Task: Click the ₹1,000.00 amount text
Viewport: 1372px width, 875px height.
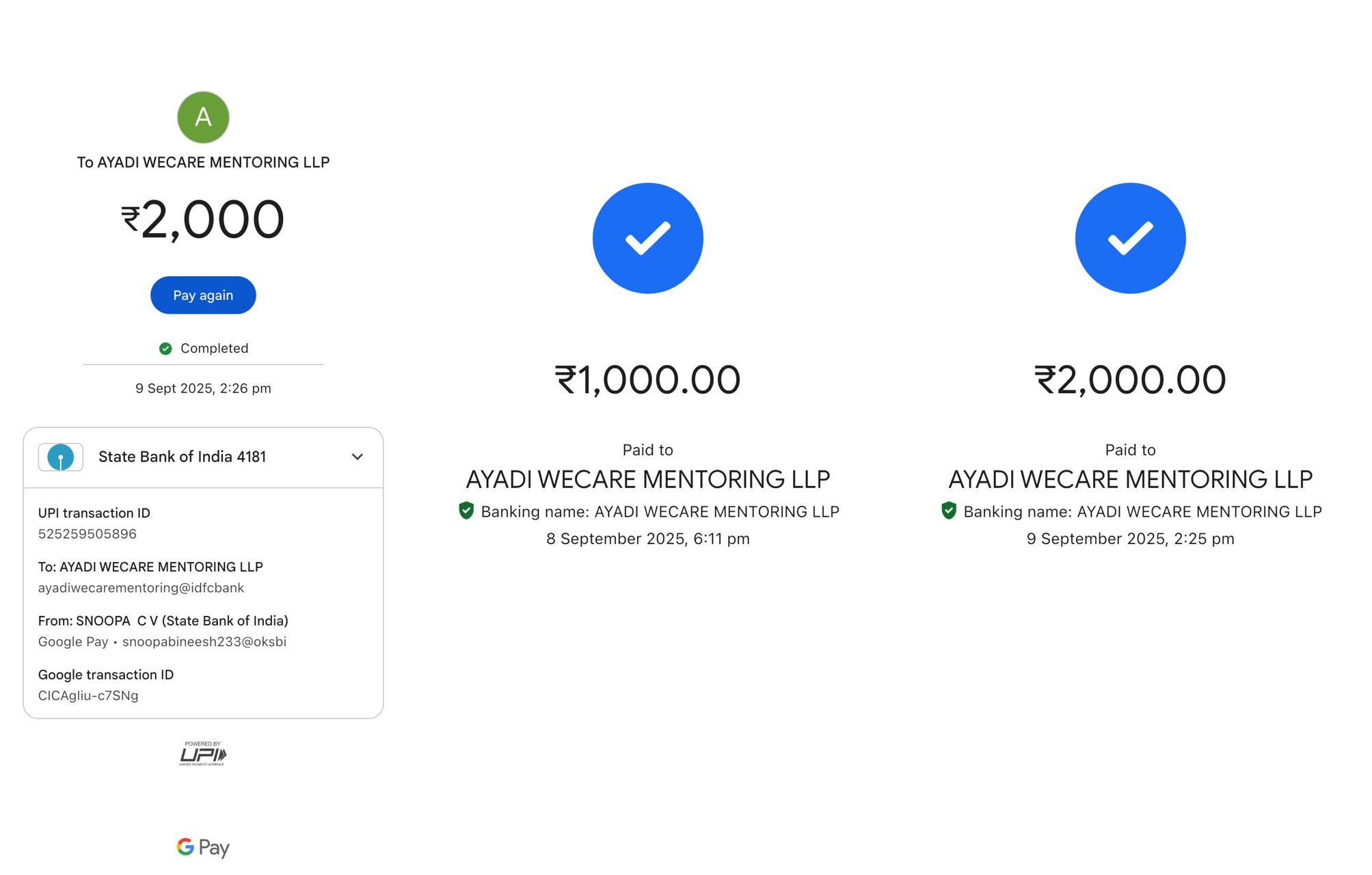Action: tap(647, 380)
